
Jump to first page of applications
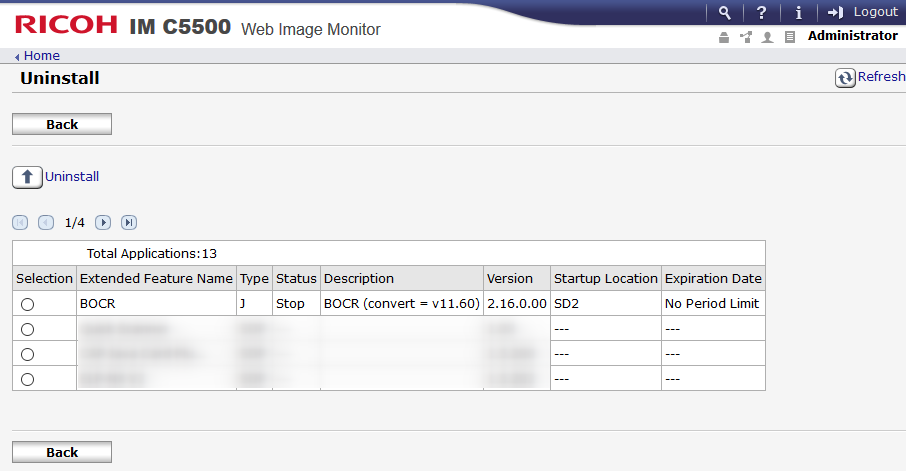click(x=20, y=222)
